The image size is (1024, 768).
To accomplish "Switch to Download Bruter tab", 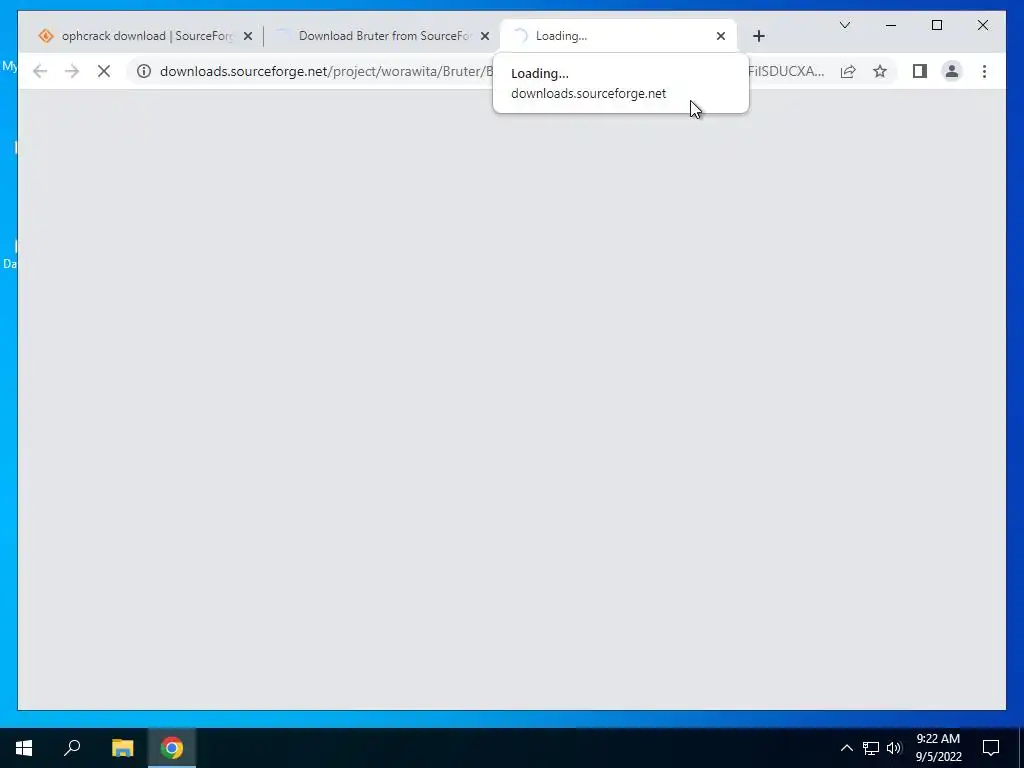I will click(x=383, y=36).
